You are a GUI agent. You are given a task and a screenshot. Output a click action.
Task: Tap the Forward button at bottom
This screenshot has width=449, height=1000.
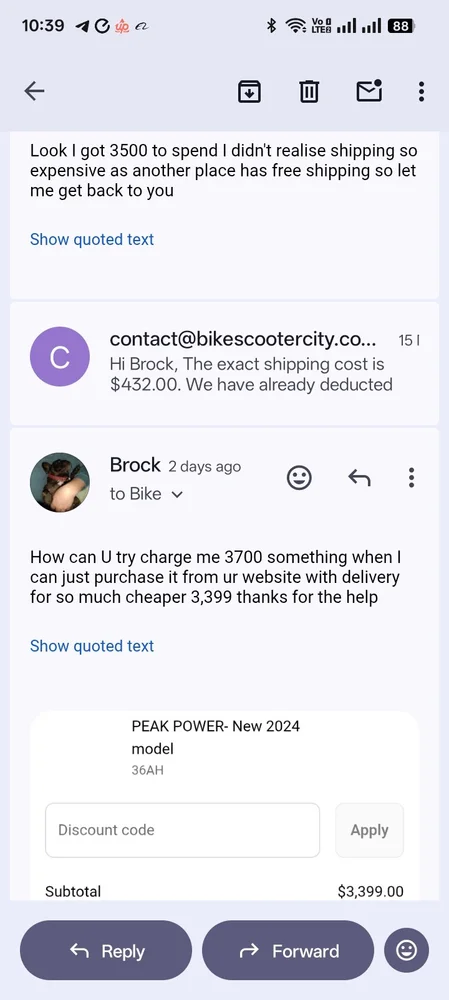288,950
